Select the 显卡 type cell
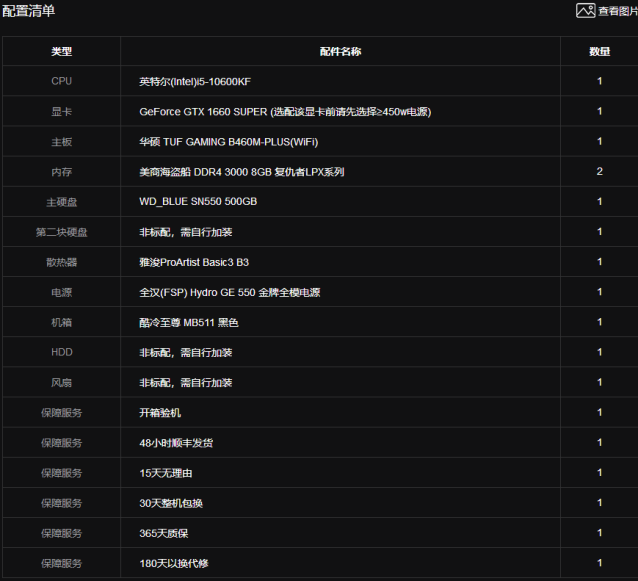Screen dimensions: 638x581 61,111
